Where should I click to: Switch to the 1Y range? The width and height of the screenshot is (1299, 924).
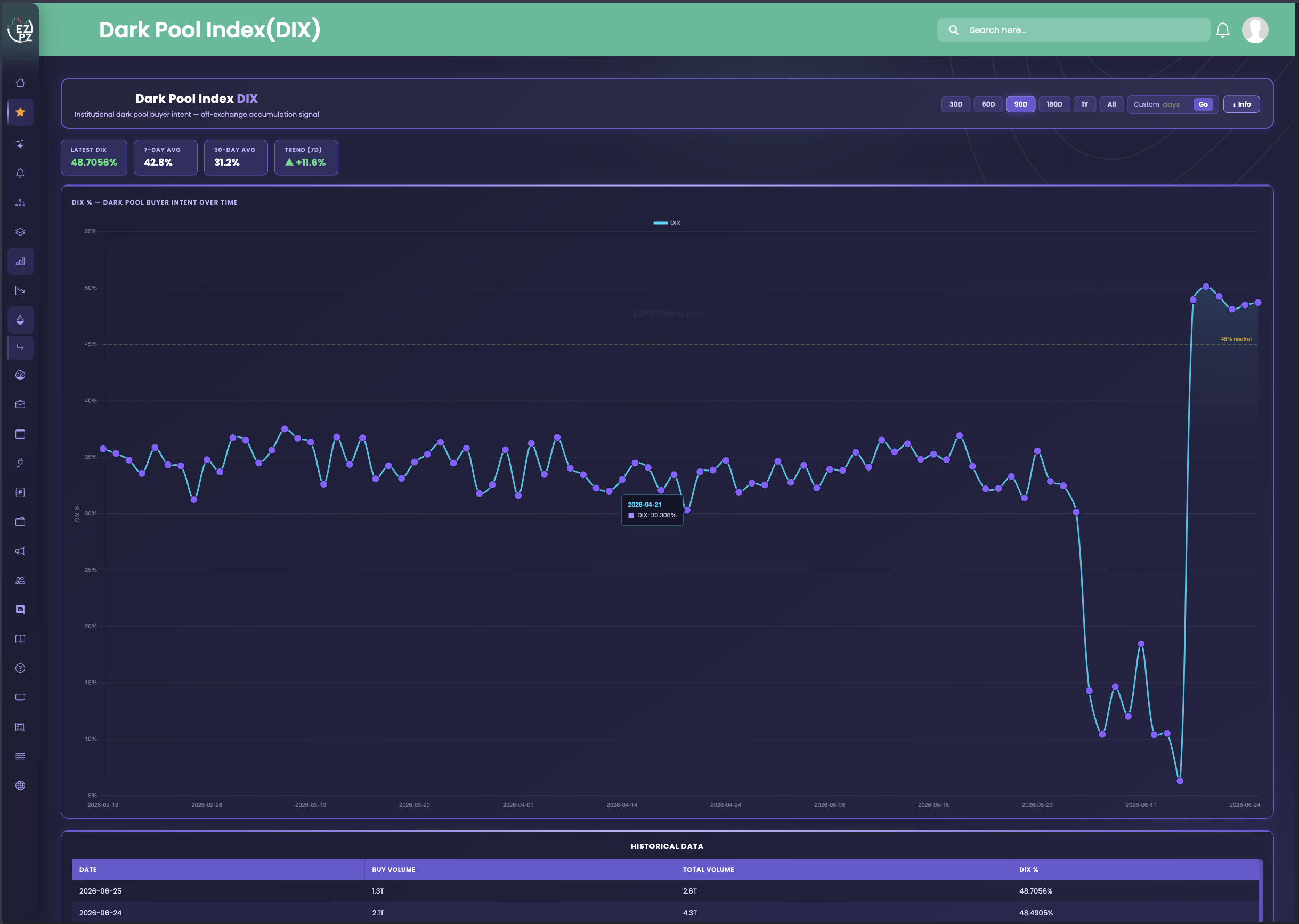[1085, 104]
